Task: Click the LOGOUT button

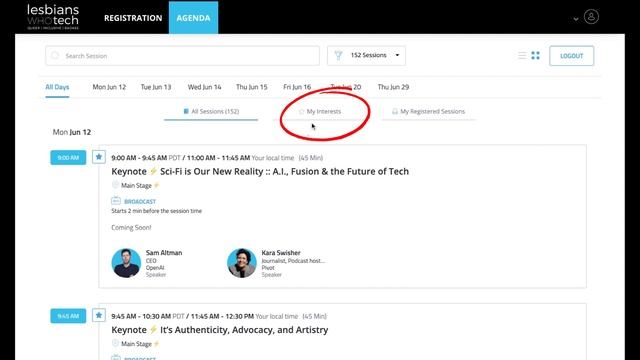Action: 571,56
